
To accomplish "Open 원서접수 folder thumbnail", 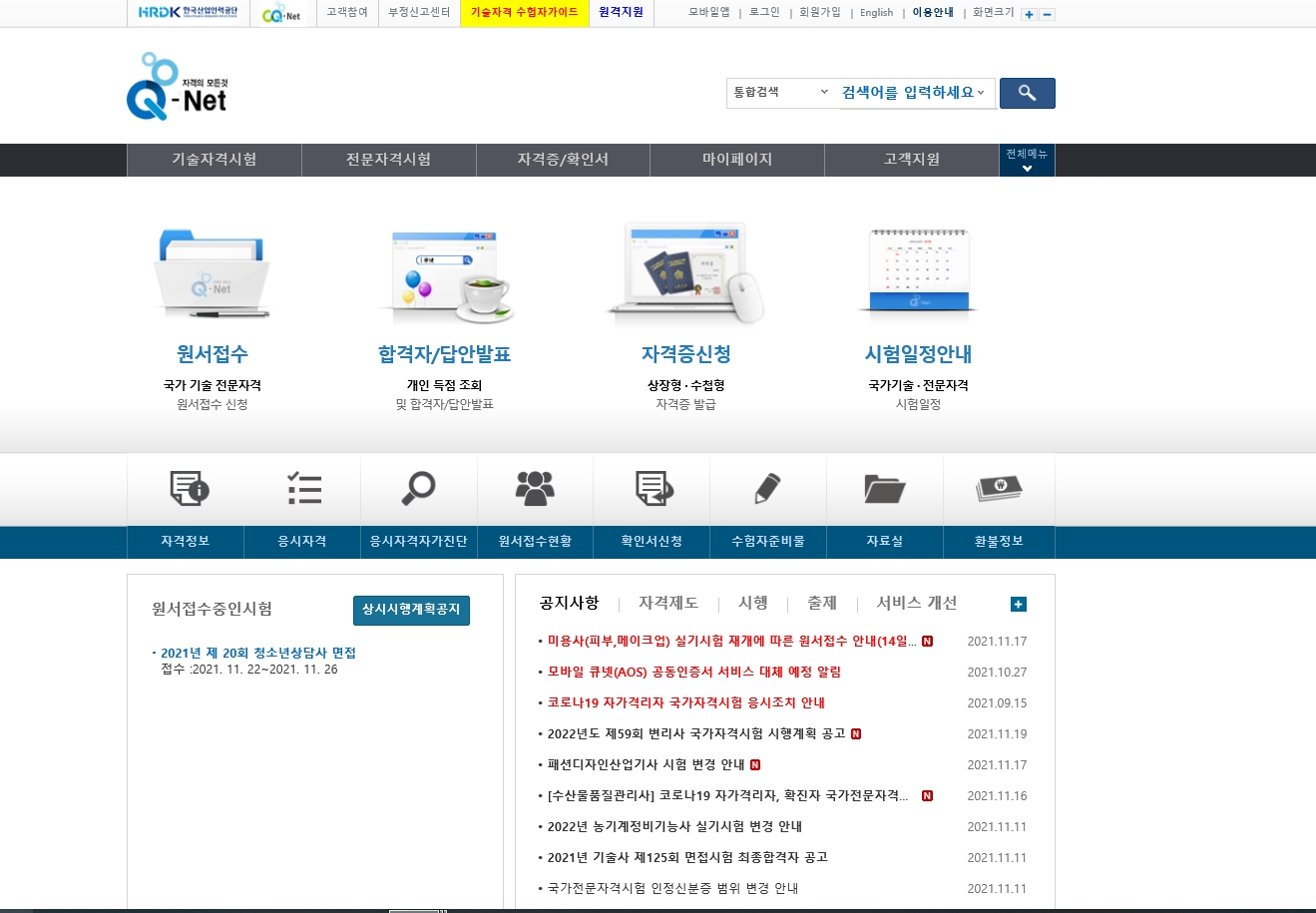I will 212,275.
